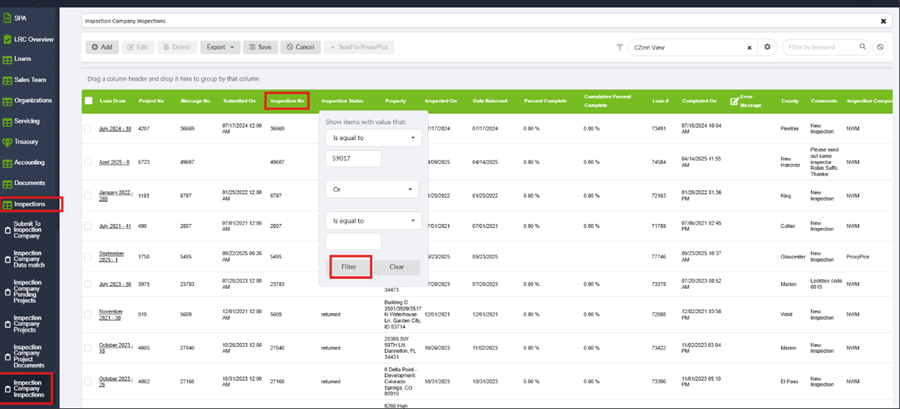The height and width of the screenshot is (409, 900).
Task: Click the Cancel toolbar button
Action: (x=300, y=47)
